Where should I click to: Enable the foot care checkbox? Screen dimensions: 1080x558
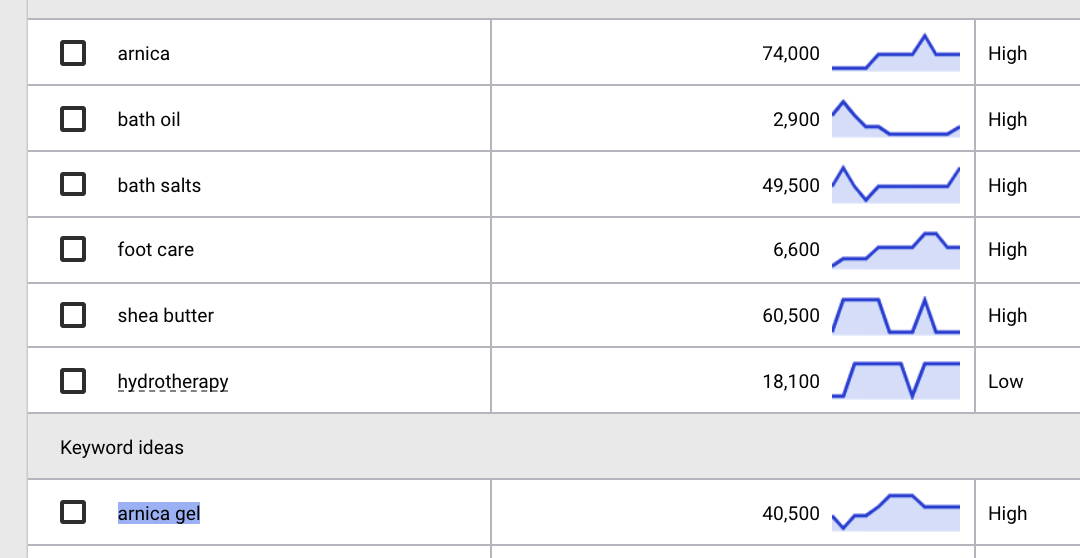[x=73, y=249]
